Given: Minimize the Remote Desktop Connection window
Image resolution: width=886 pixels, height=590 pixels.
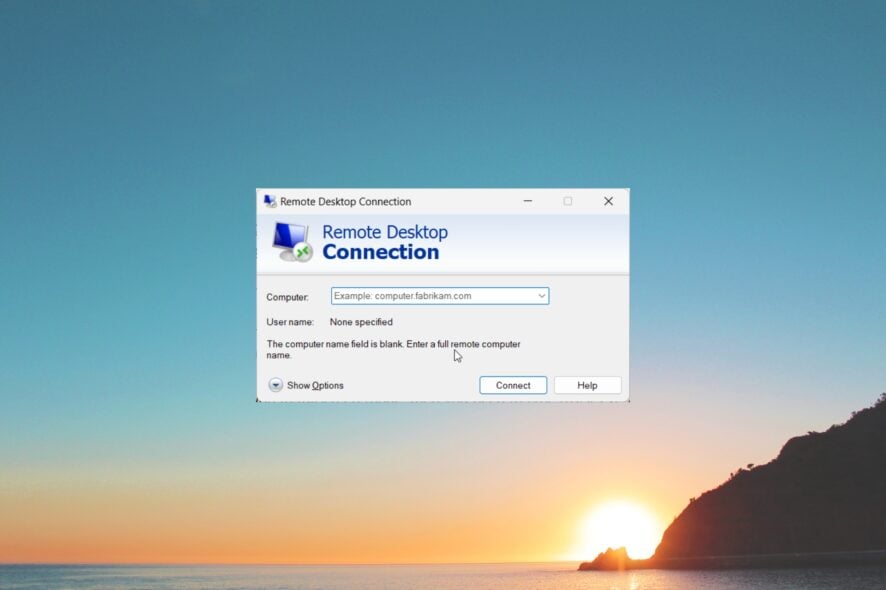Looking at the screenshot, I should (528, 201).
